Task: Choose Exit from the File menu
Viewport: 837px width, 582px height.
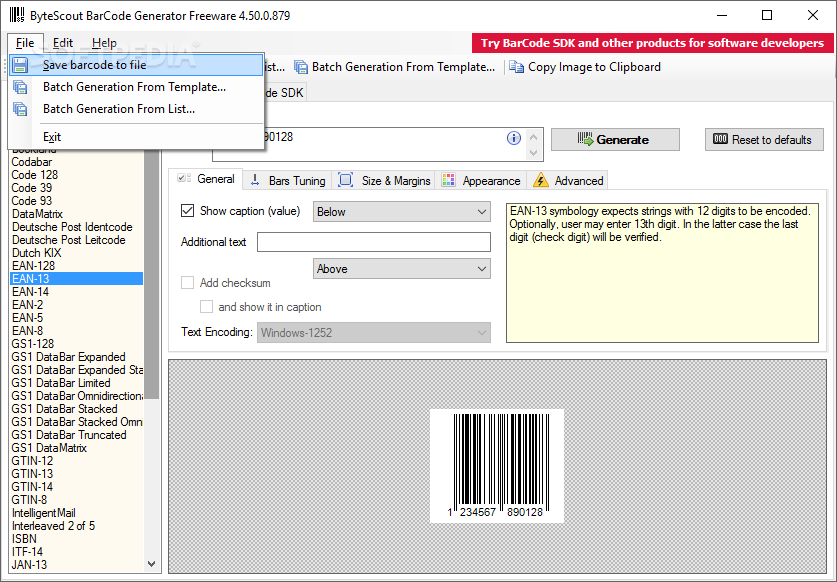Action: coord(136,137)
